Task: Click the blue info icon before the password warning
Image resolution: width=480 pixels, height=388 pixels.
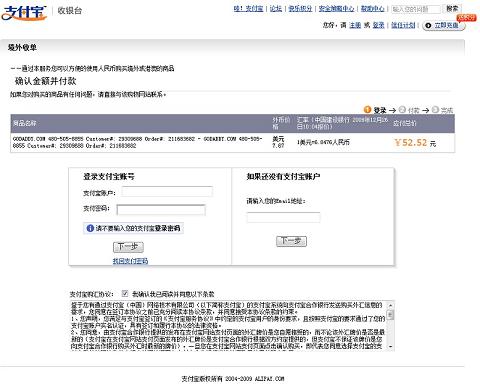Action: point(90,228)
